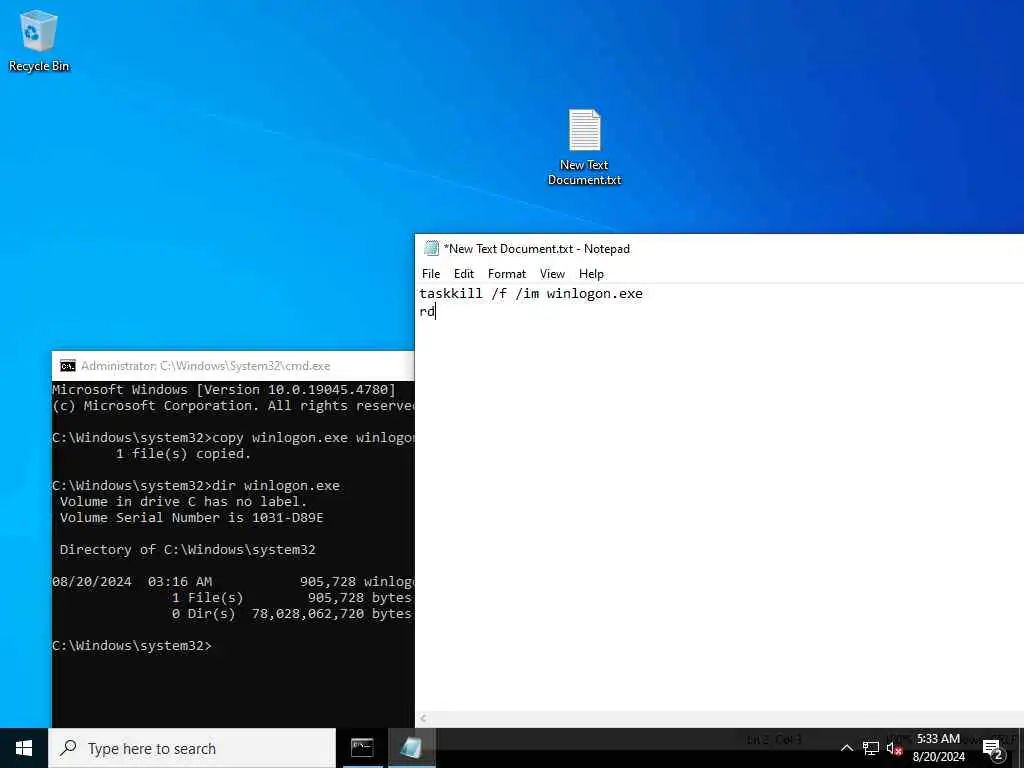Click the '1 File(s) 905,728 bytes' line
The image size is (1024, 768).
[292, 598]
